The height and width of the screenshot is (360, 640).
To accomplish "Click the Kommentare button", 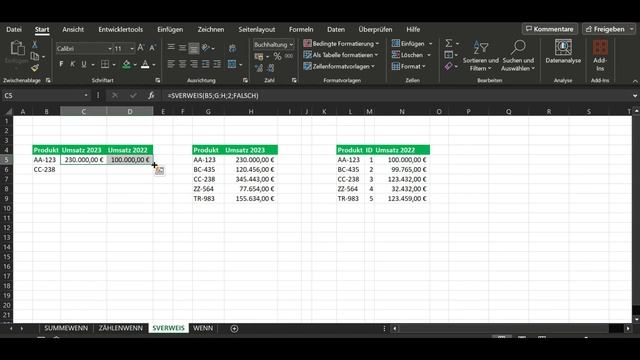I will (x=549, y=29).
